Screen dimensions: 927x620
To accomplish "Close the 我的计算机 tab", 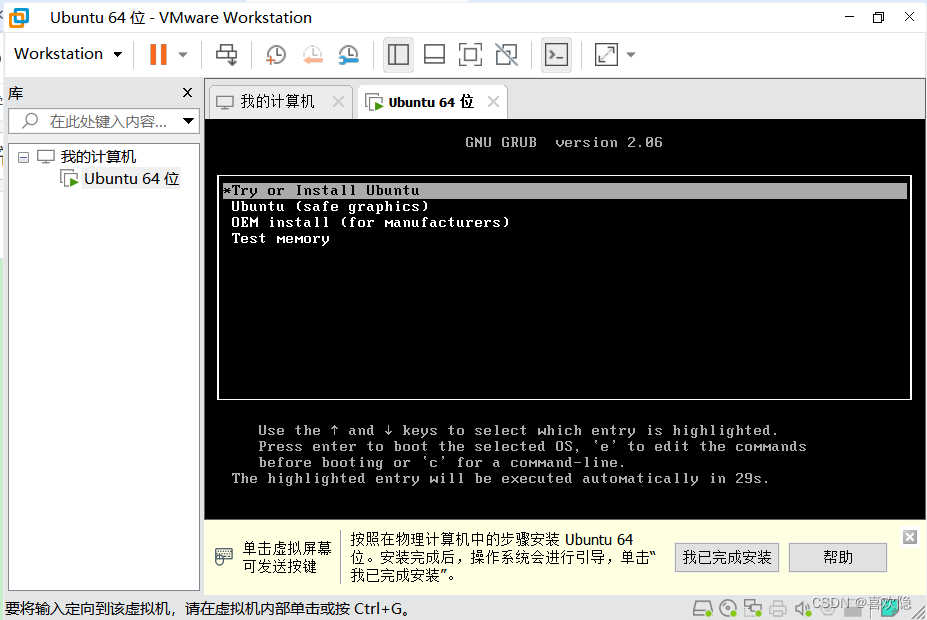I will coord(338,102).
